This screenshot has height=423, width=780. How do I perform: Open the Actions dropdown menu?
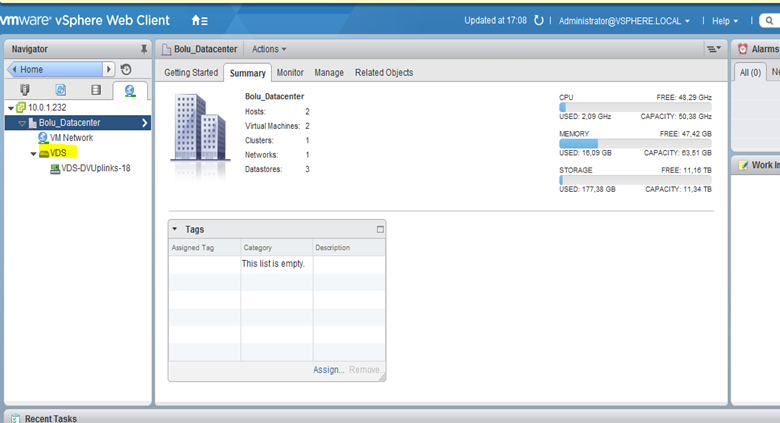point(269,49)
